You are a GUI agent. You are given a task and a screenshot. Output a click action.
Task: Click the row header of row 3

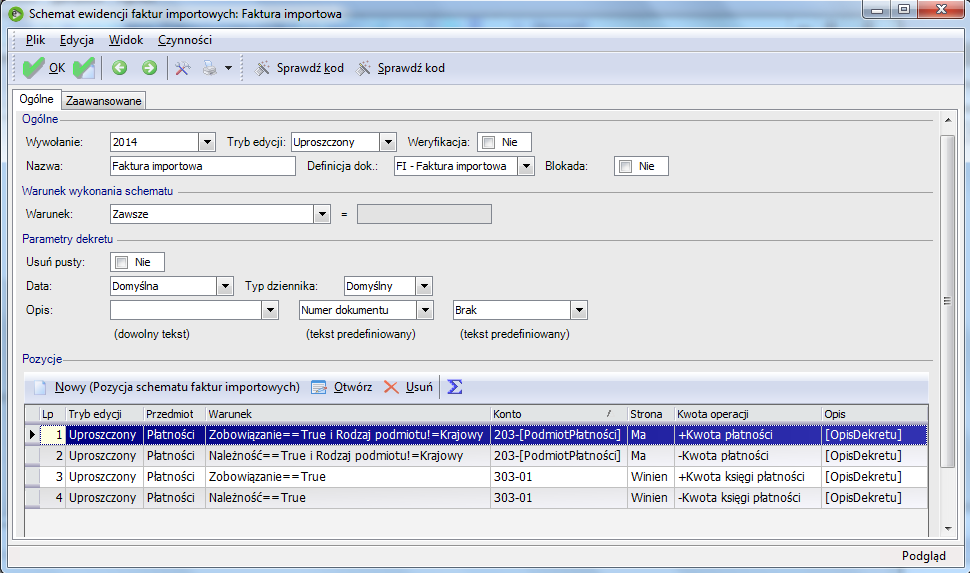[x=32, y=477]
